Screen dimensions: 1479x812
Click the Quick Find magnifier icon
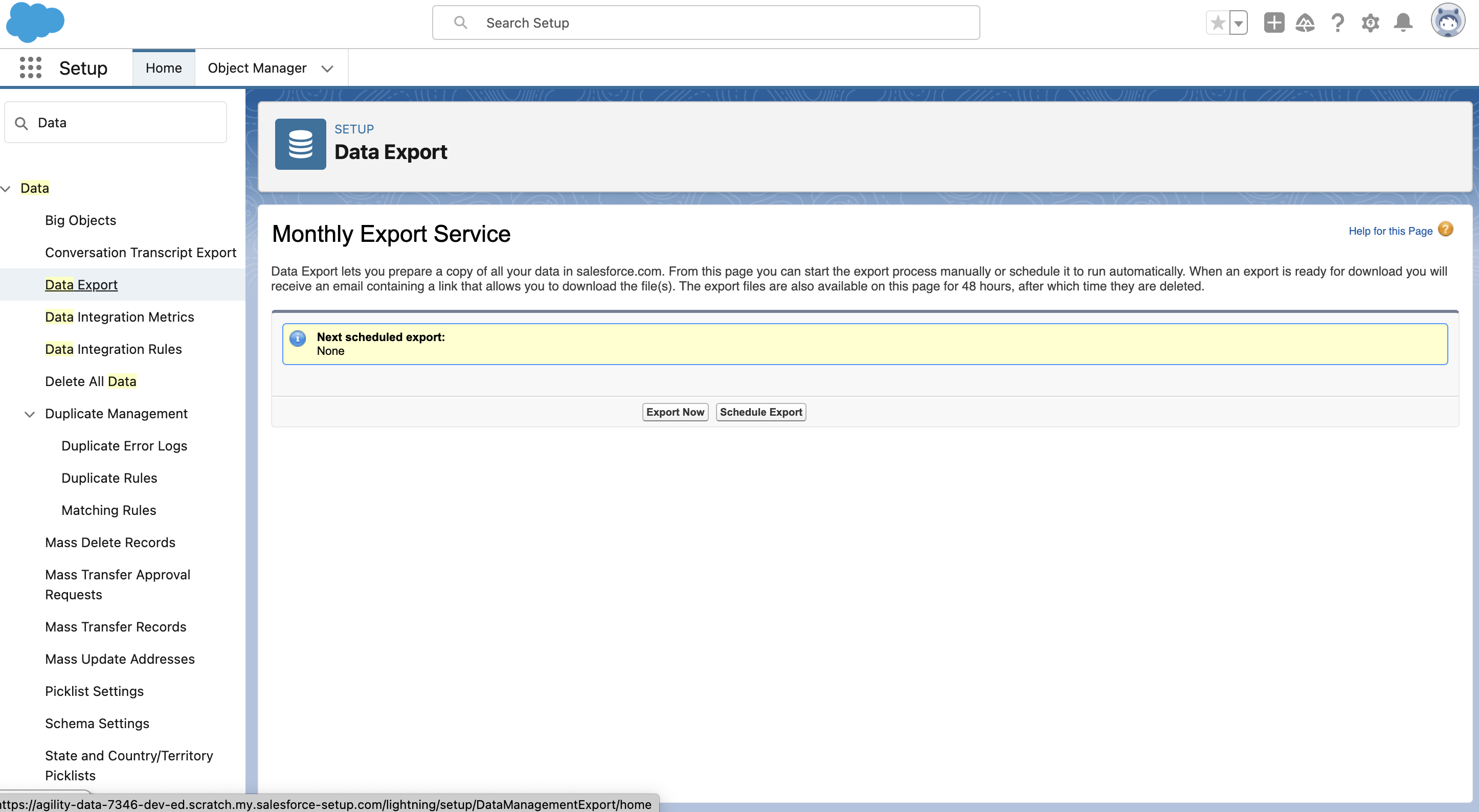click(21, 123)
